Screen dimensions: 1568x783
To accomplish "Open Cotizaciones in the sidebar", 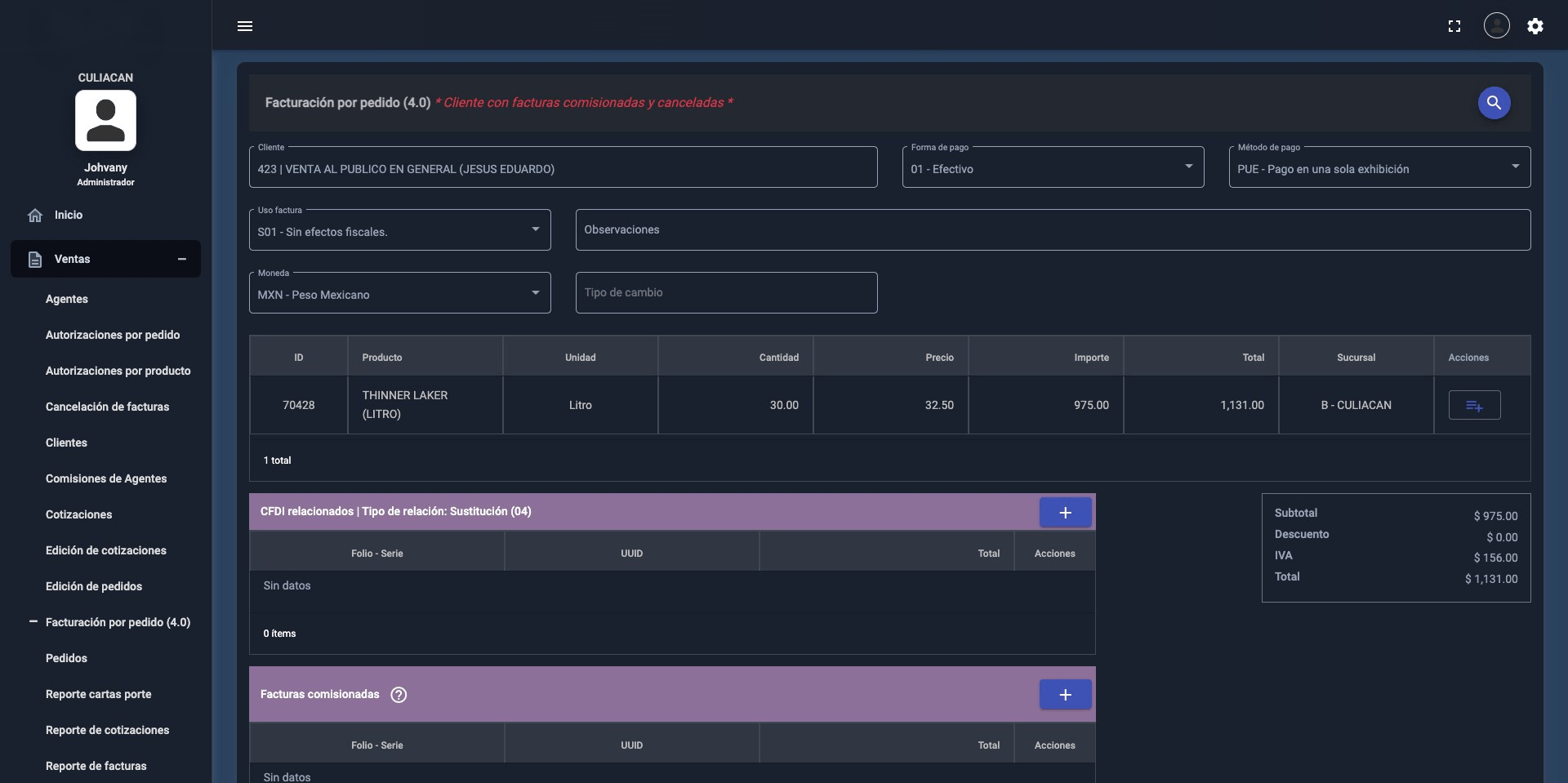I will pos(78,514).
